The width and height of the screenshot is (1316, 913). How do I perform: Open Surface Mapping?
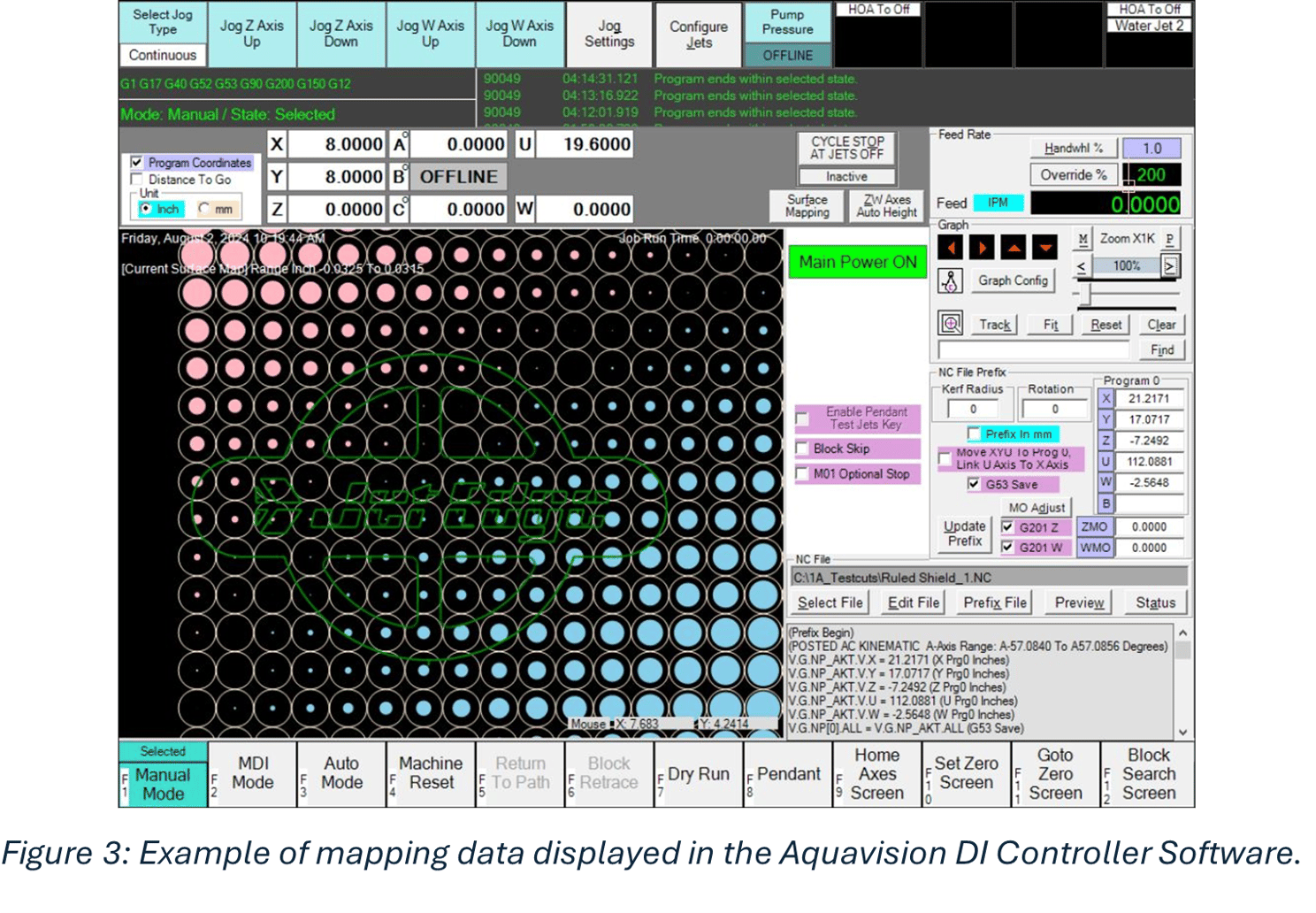click(x=807, y=205)
